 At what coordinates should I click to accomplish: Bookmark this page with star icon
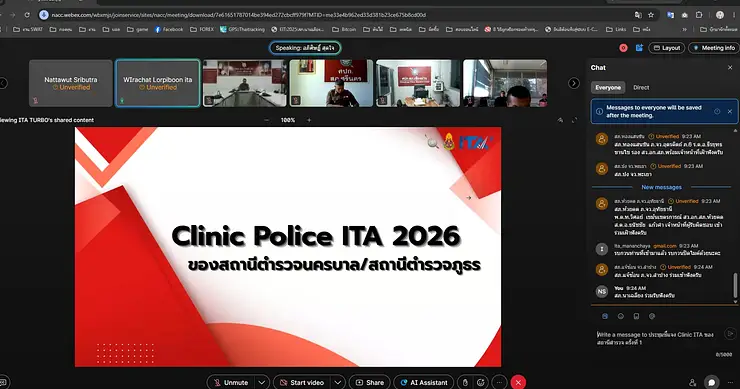tap(651, 15)
